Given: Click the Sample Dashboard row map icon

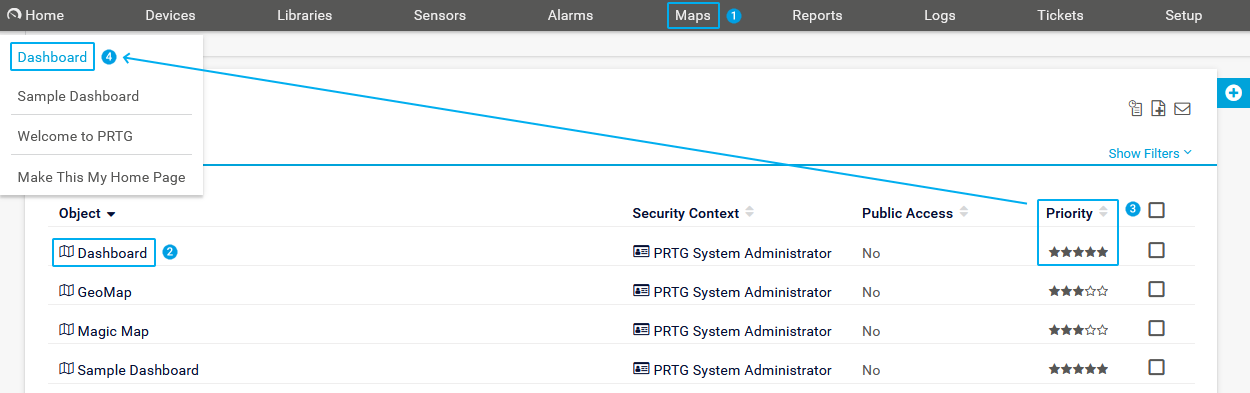Looking at the screenshot, I should point(67,369).
